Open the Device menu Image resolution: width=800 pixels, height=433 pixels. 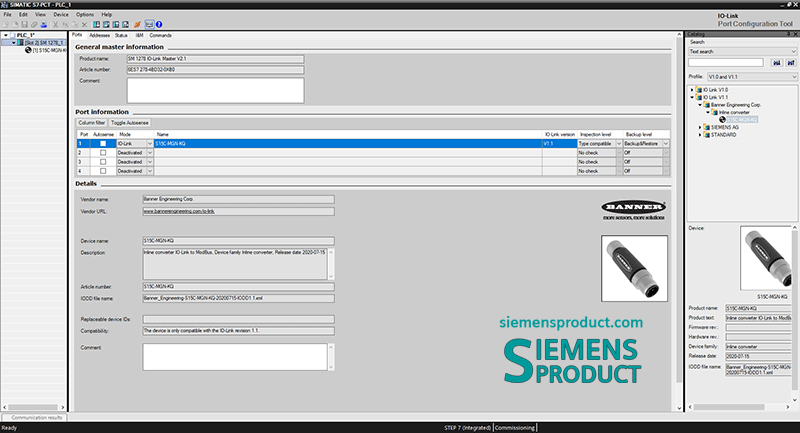pyautogui.click(x=61, y=15)
